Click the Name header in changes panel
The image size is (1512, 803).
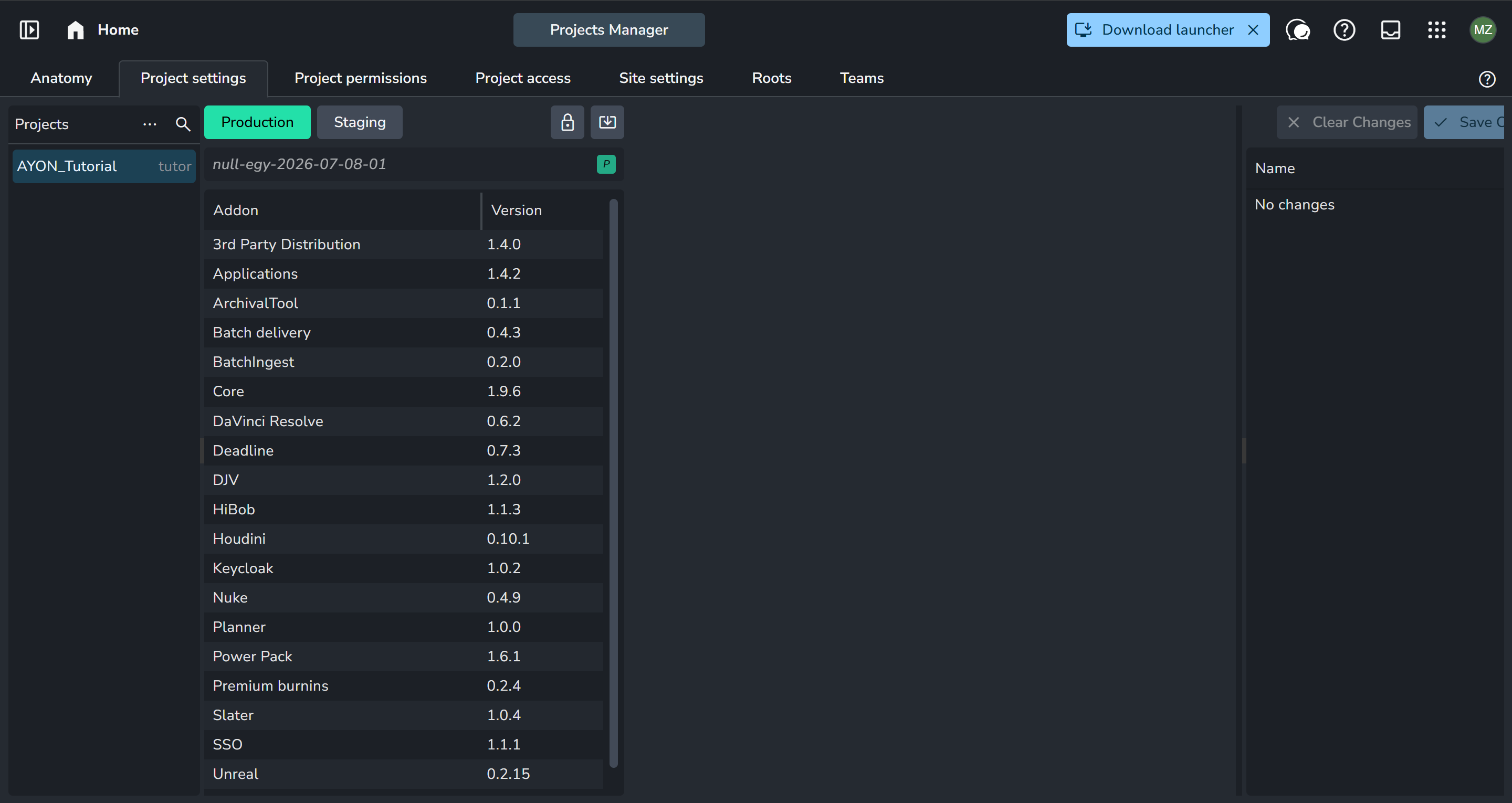1275,168
